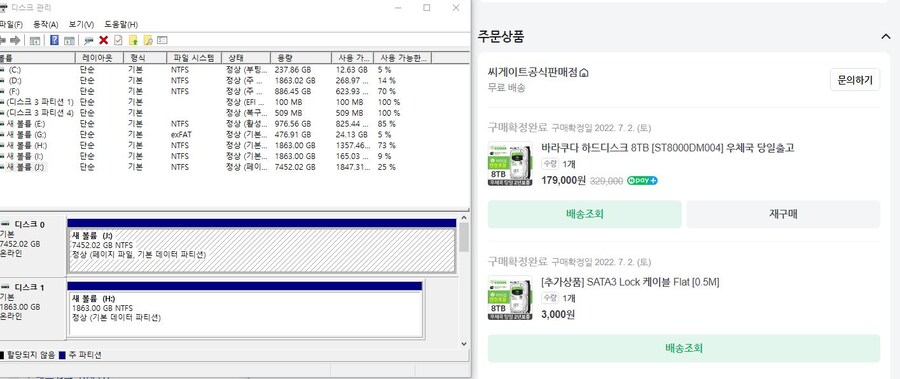Screen dimensions: 900x379
Task: Click the 7452.02 GB capacity cell
Action: click(x=295, y=167)
